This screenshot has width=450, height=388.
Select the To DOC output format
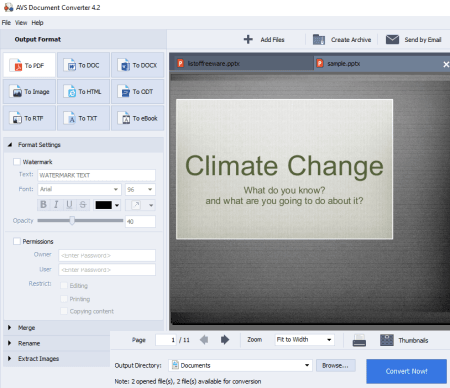coord(83,65)
